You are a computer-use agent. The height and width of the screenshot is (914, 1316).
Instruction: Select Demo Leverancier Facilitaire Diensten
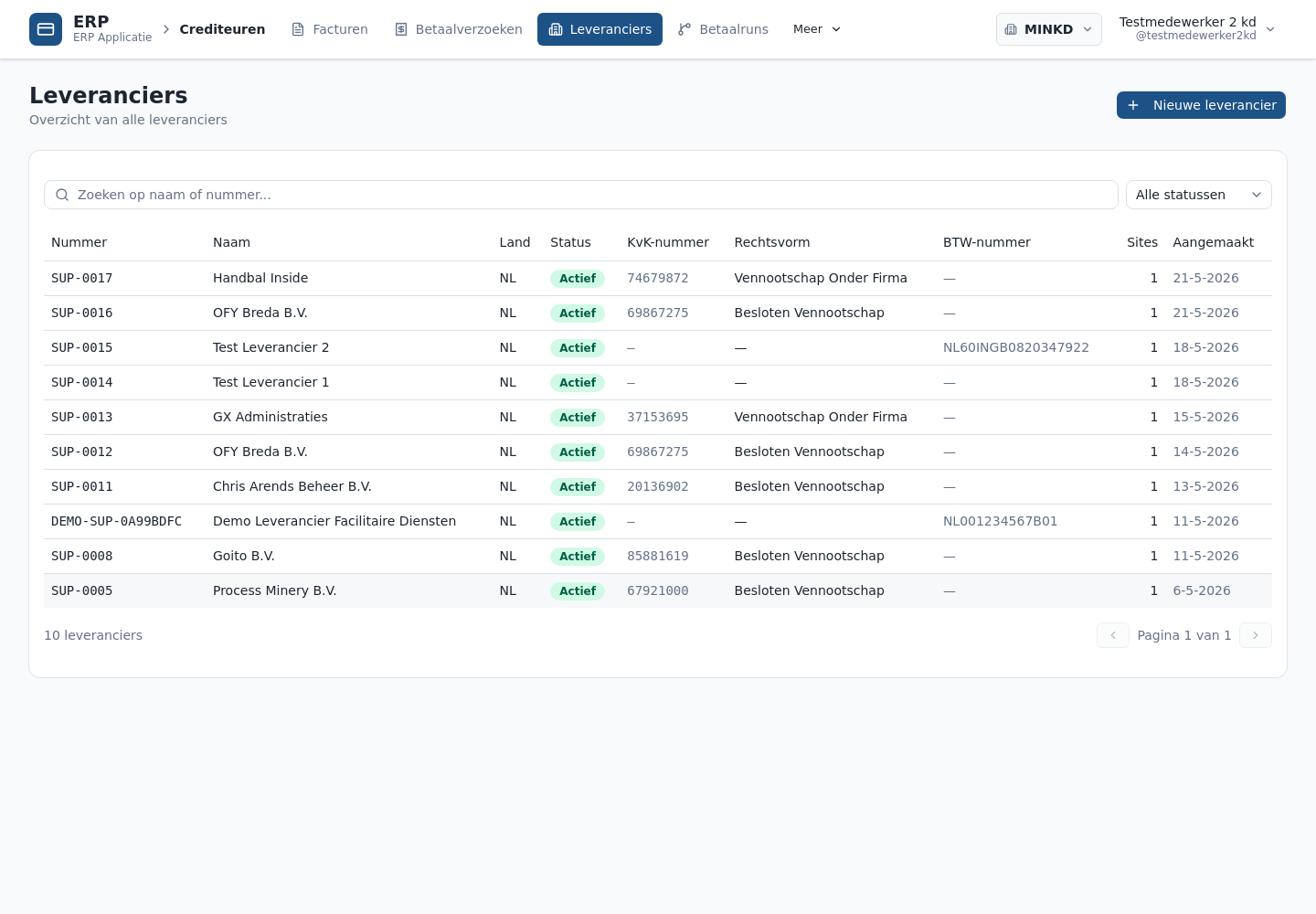coord(334,521)
